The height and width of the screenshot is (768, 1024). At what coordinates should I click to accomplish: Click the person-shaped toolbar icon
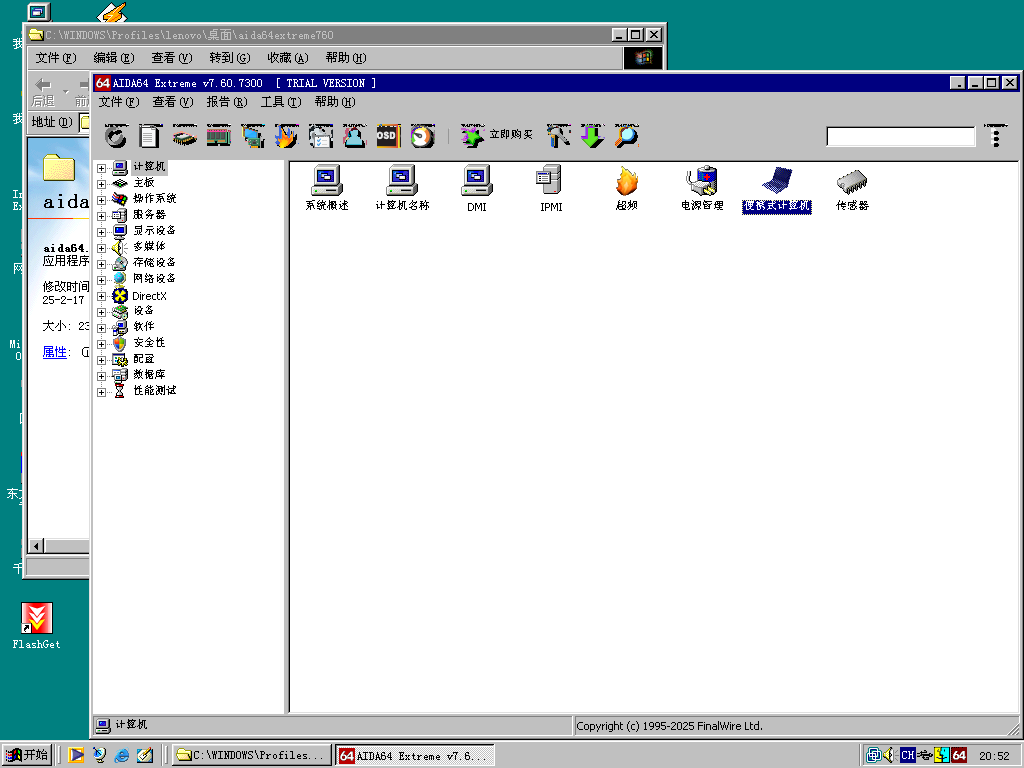355,136
